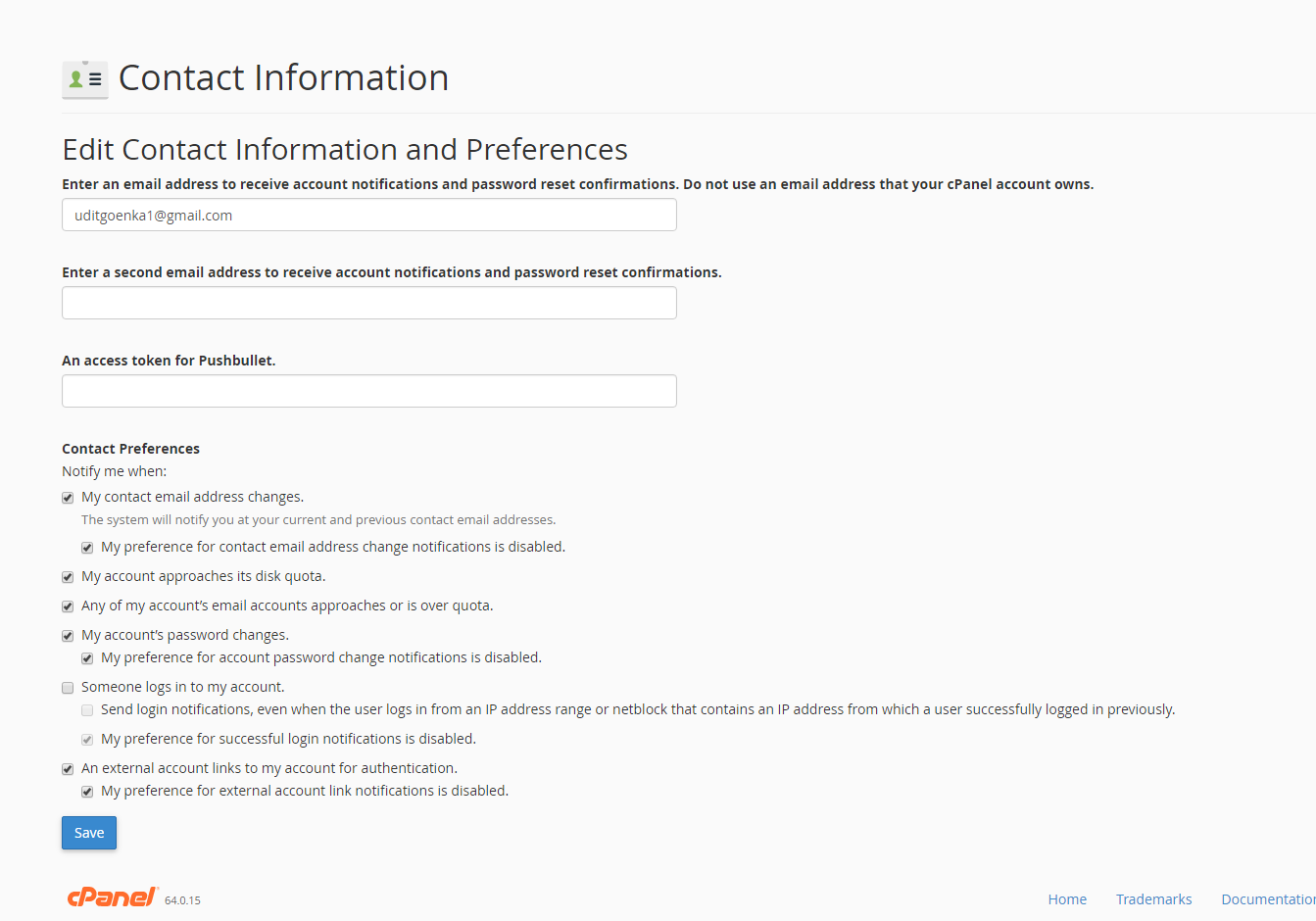1316x921 pixels.
Task: Enable 'Someone logs in to my account' checkbox
Action: (x=68, y=688)
